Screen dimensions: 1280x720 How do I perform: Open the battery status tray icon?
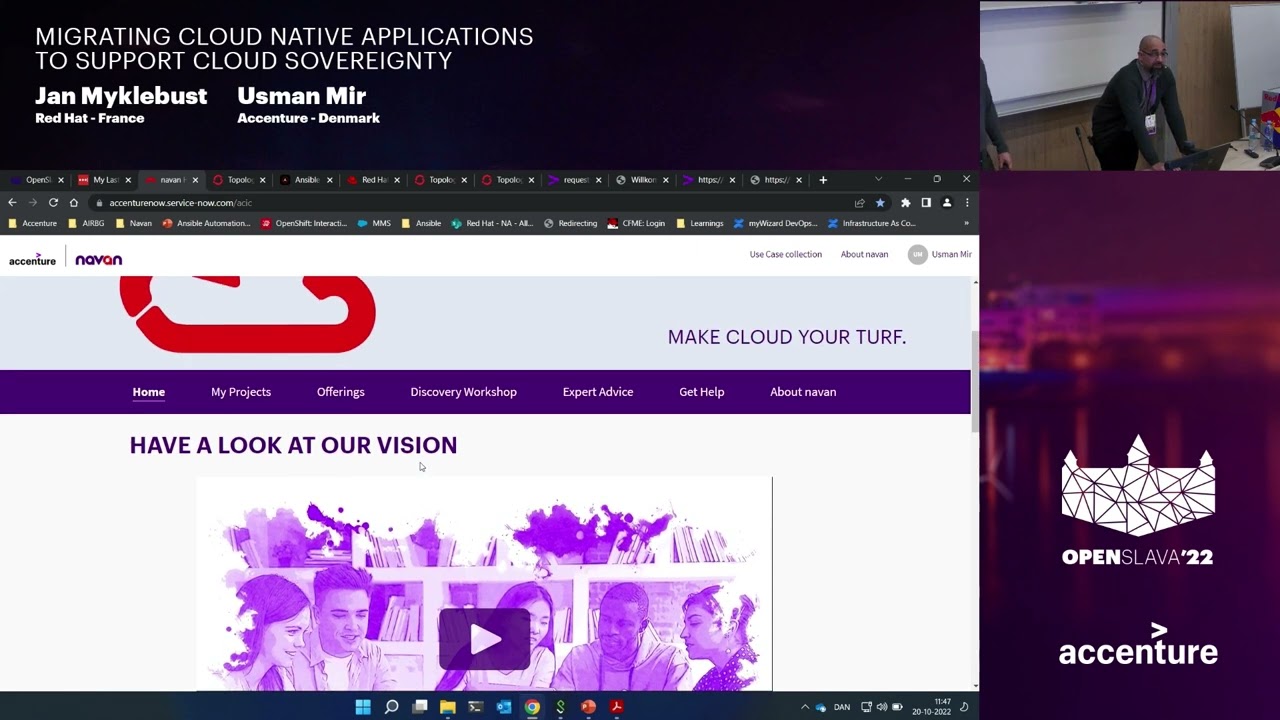[897, 707]
